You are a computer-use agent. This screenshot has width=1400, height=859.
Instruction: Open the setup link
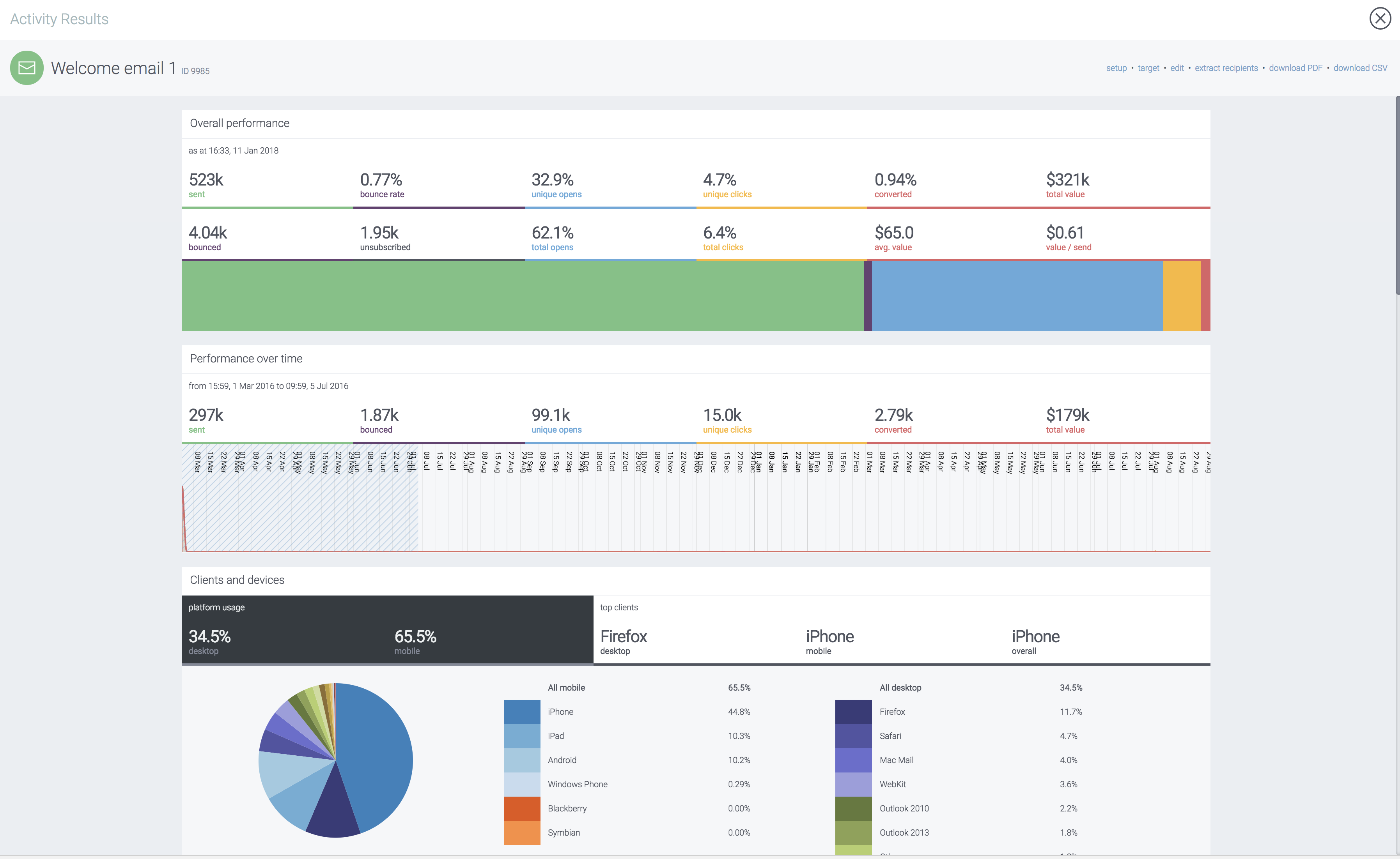[x=1116, y=68]
